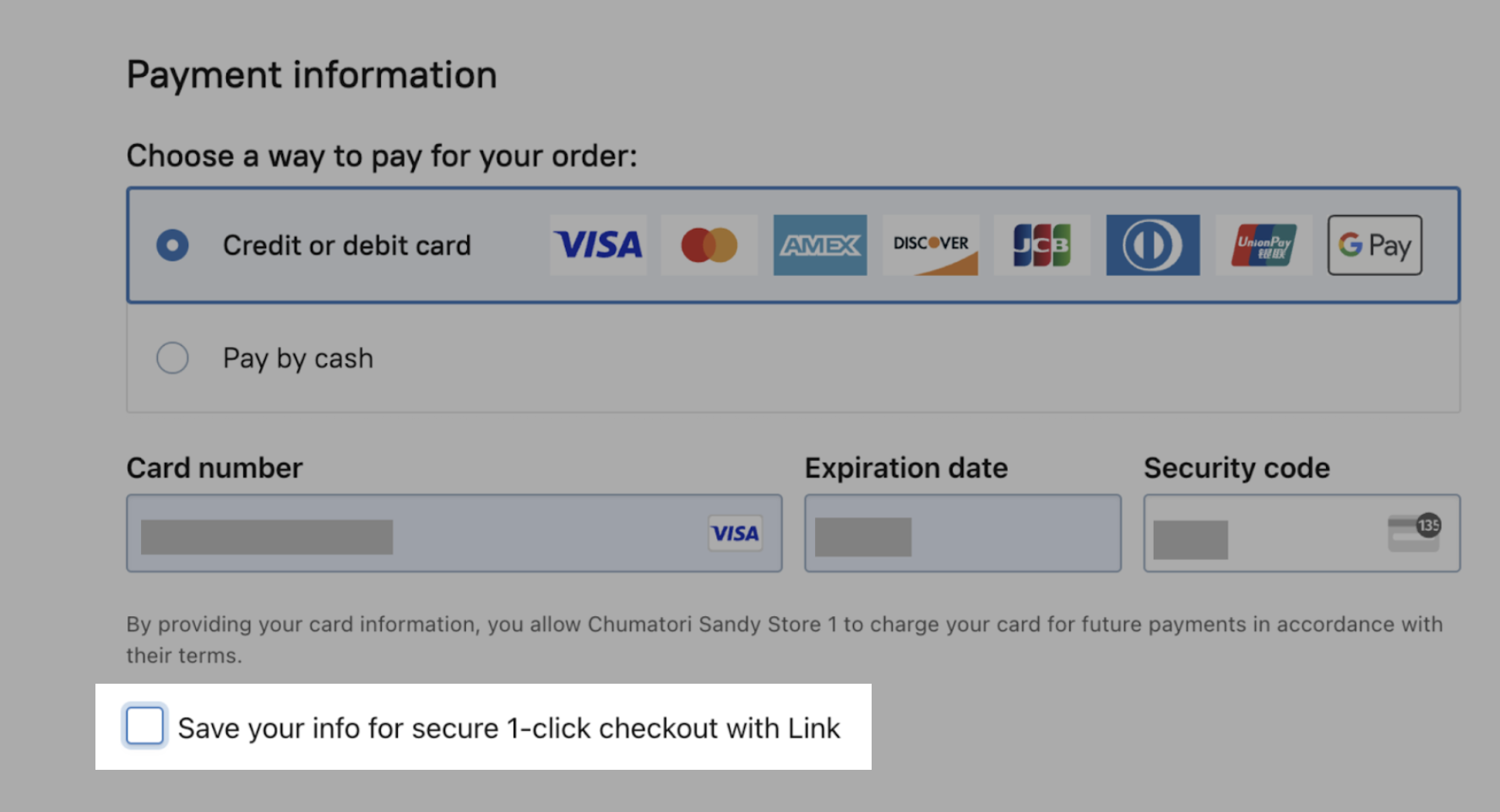The height and width of the screenshot is (812, 1500).
Task: Click the JCB card icon
Action: coord(1041,245)
